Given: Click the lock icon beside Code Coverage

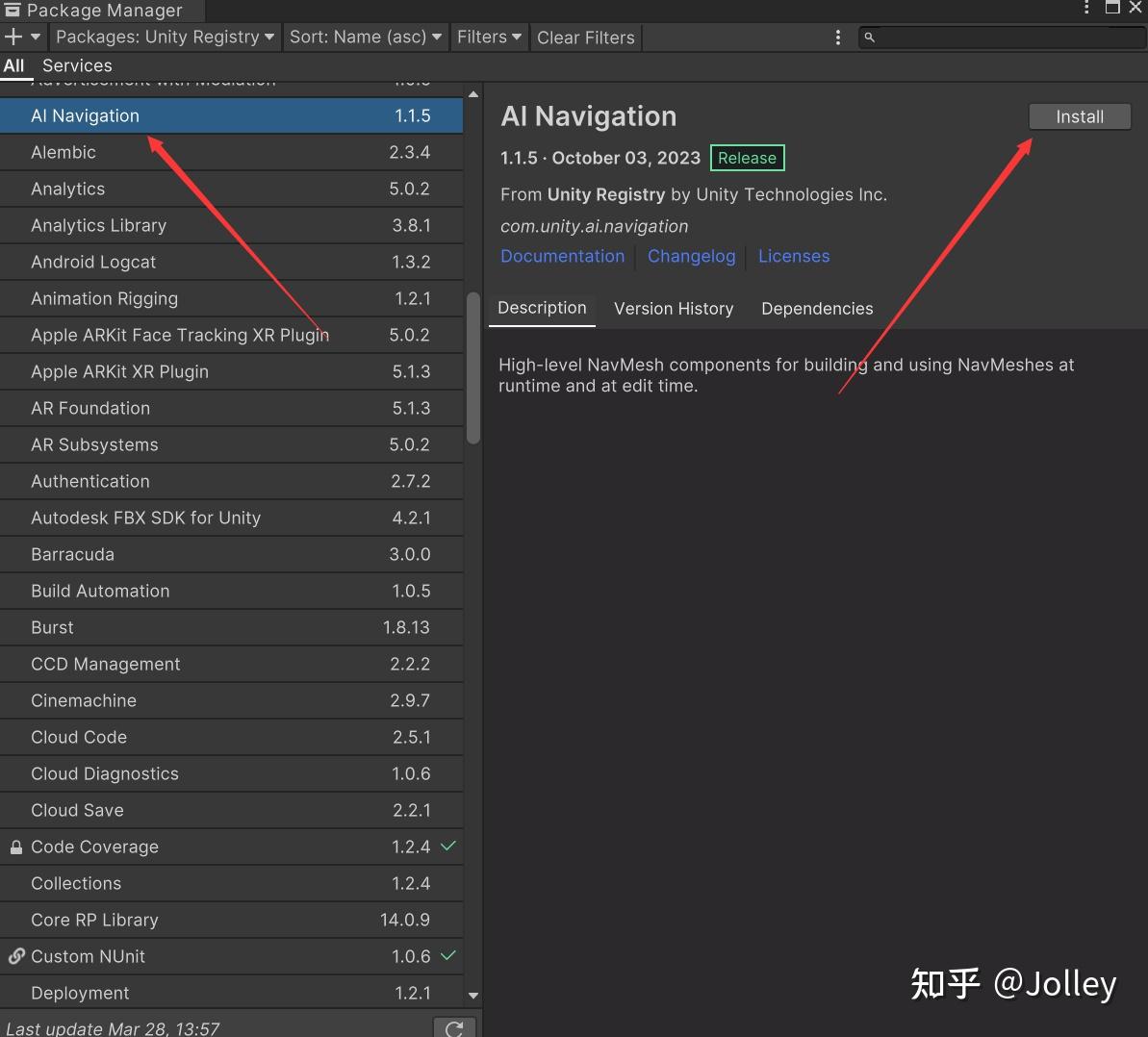Looking at the screenshot, I should (x=16, y=847).
